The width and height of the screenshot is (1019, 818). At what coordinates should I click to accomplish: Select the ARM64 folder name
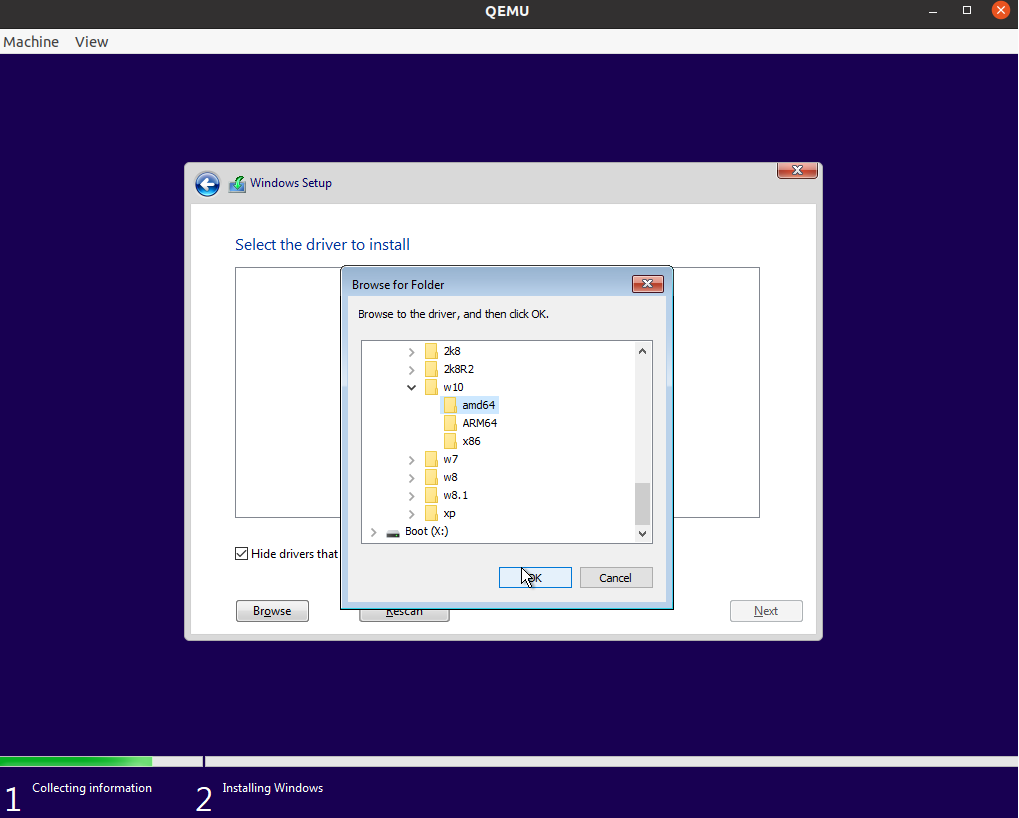480,424
